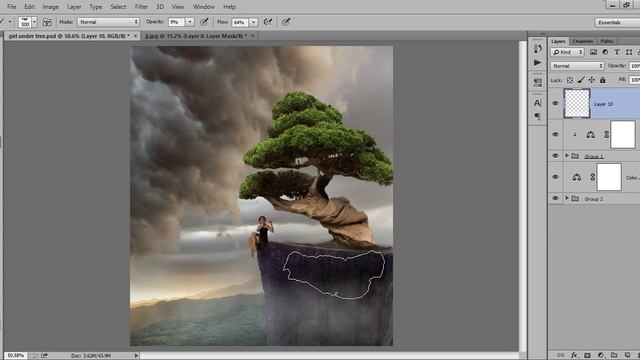Click the color balance icon above Group 1
The image size is (640, 360).
[x=590, y=135]
